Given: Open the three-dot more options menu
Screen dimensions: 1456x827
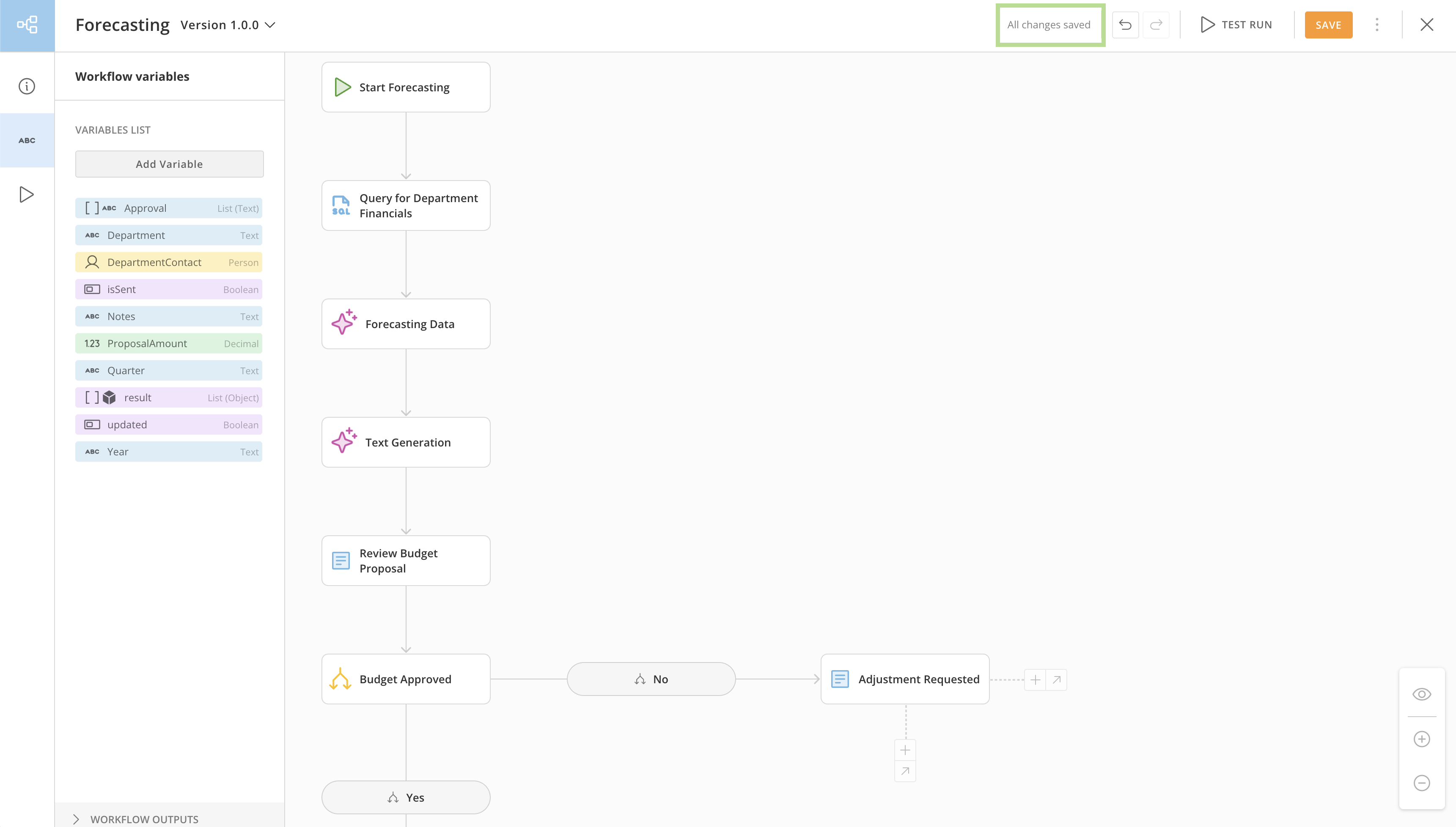Looking at the screenshot, I should [1377, 25].
